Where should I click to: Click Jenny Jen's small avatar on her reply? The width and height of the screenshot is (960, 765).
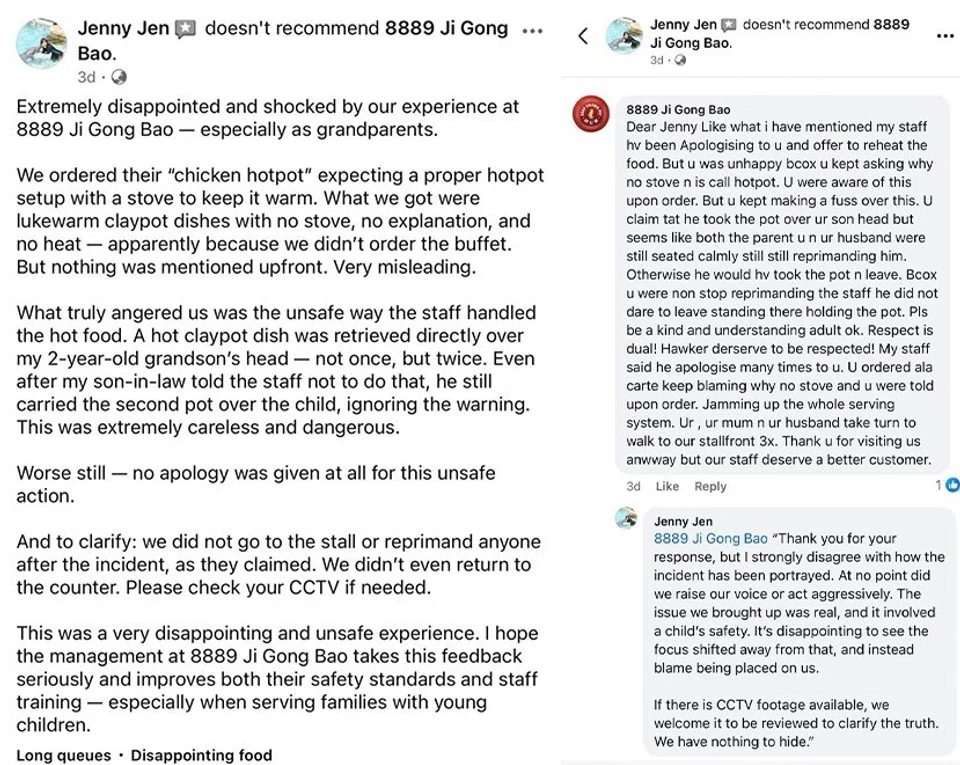click(x=626, y=518)
